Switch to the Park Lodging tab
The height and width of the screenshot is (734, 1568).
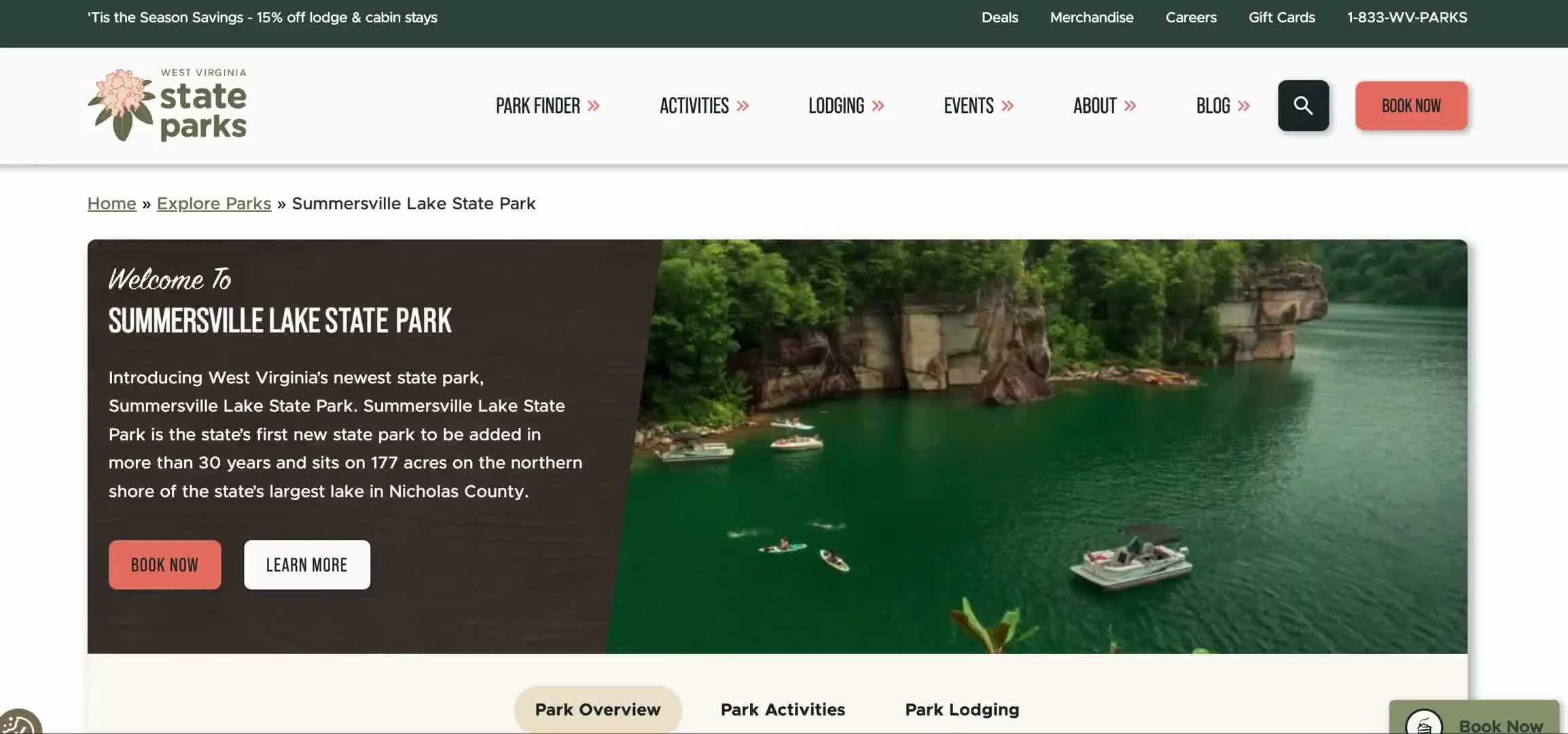point(962,710)
